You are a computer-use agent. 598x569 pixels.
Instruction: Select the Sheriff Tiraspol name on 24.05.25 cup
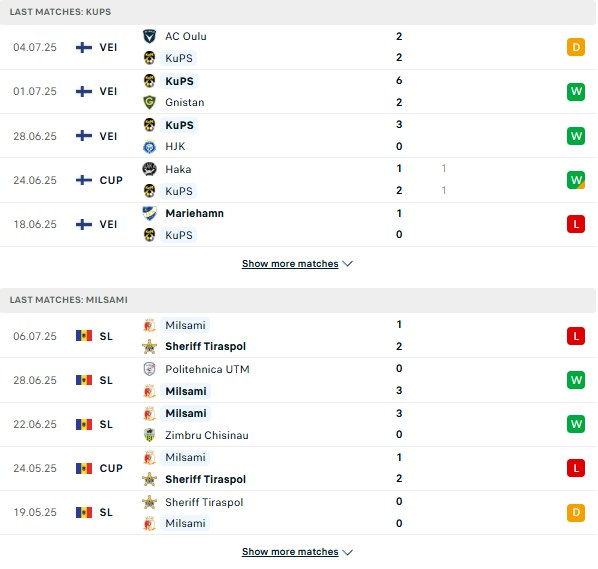[x=206, y=479]
